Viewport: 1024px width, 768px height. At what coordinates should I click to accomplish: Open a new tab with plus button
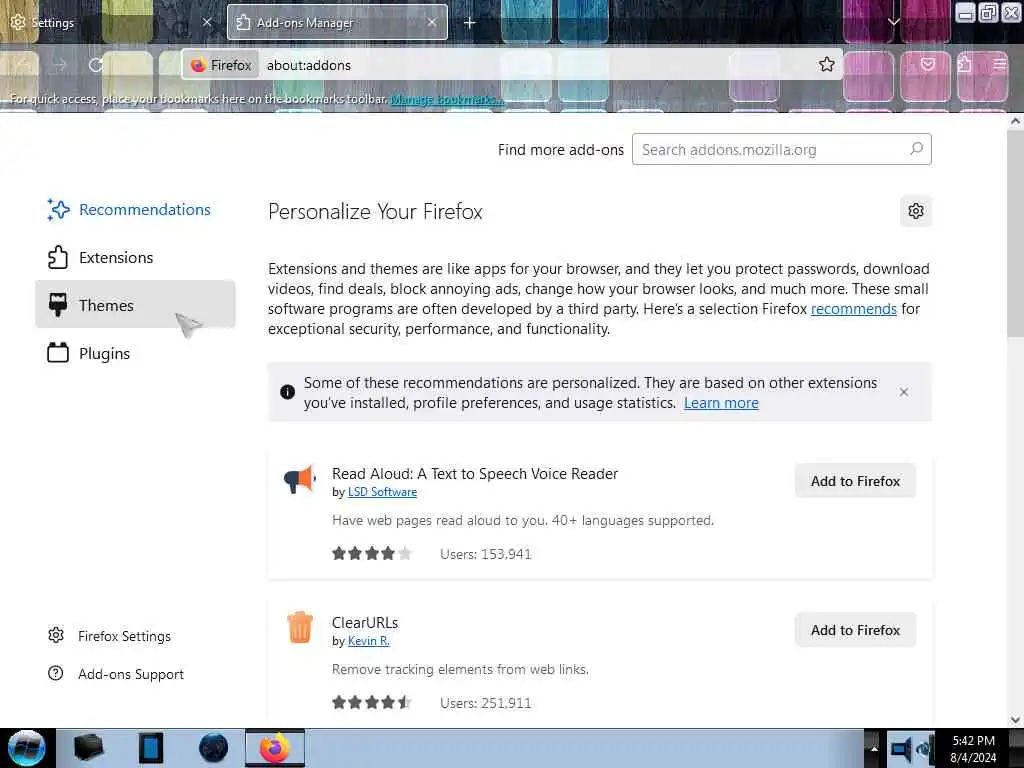(470, 23)
